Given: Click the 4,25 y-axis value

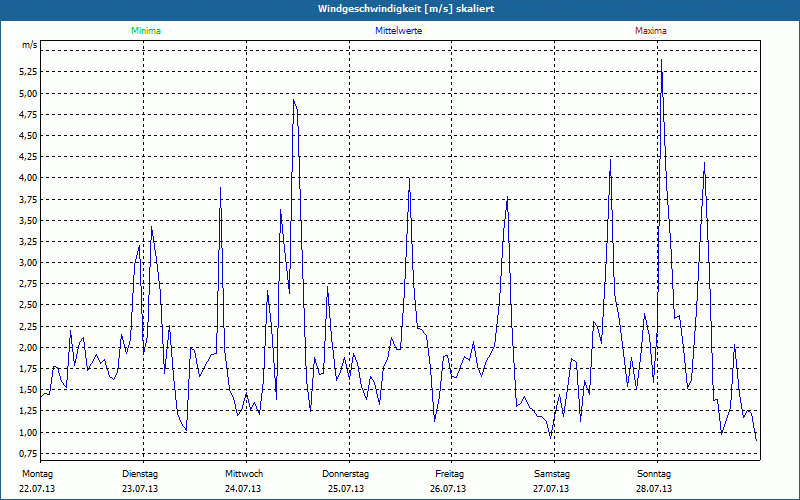Looking at the screenshot, I should [29, 157].
